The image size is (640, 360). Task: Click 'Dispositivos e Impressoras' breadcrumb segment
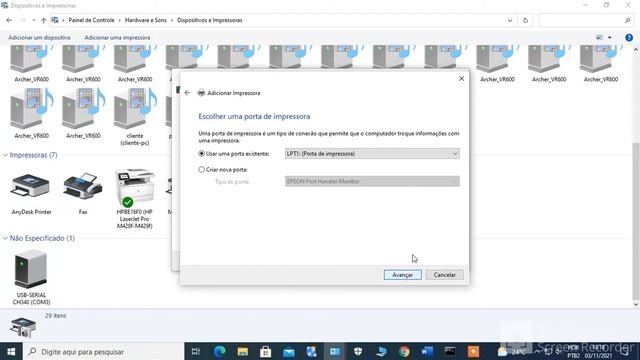210,20
